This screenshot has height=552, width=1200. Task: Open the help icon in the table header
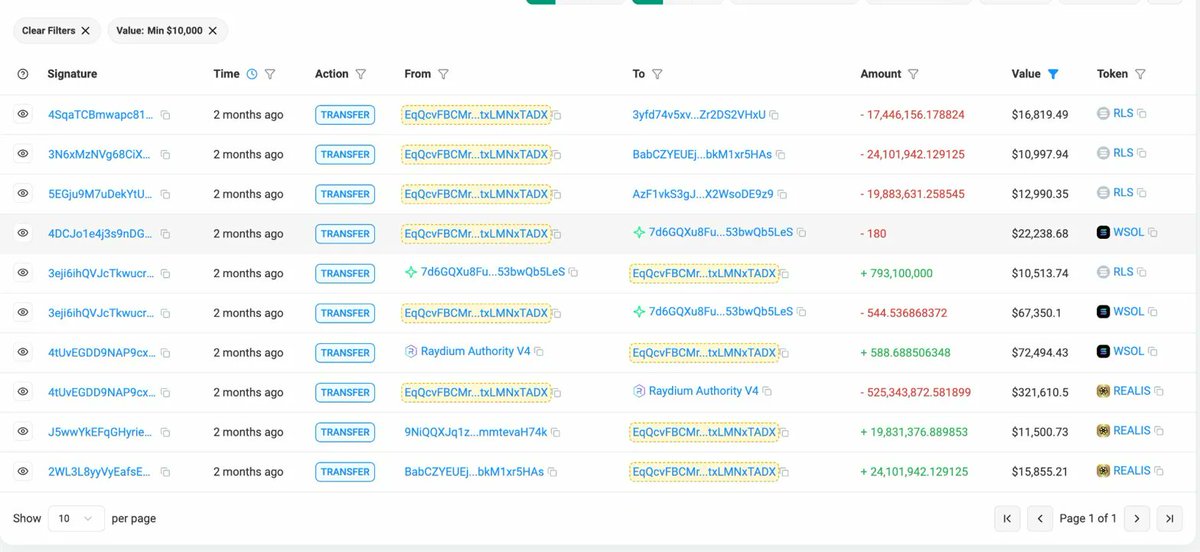[x=23, y=74]
